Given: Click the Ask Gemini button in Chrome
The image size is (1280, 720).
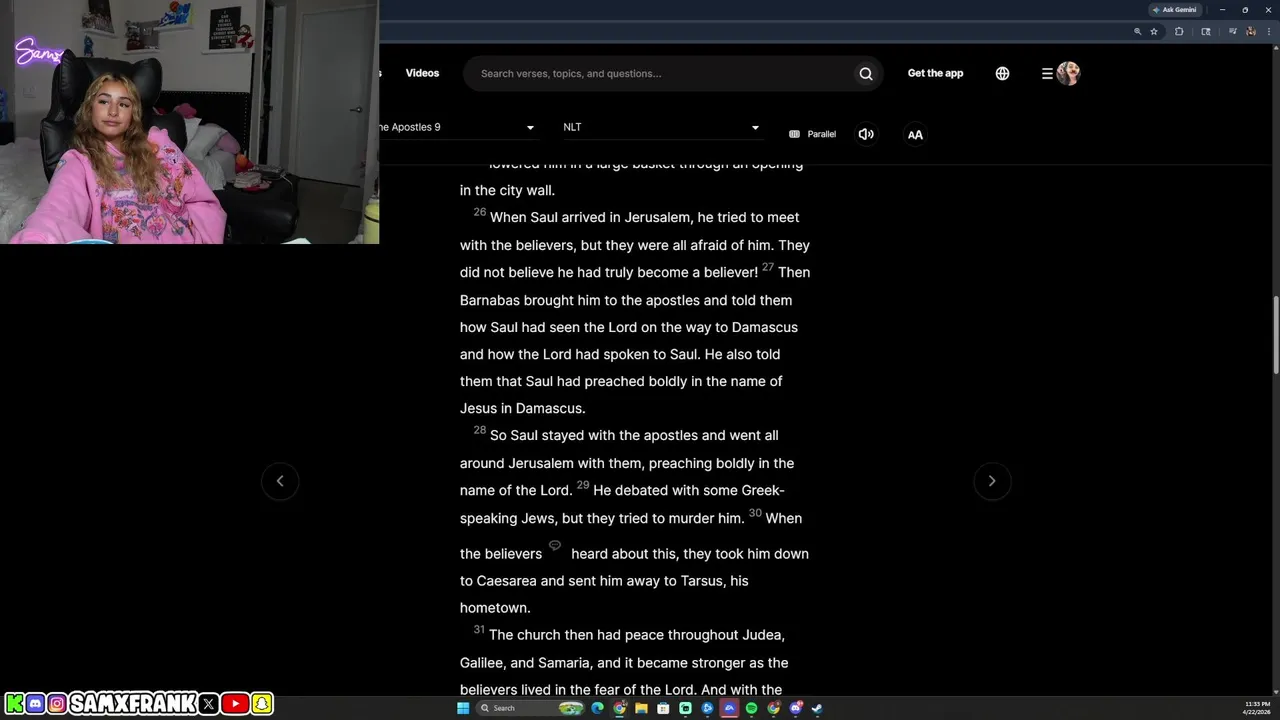Looking at the screenshot, I should (1175, 10).
